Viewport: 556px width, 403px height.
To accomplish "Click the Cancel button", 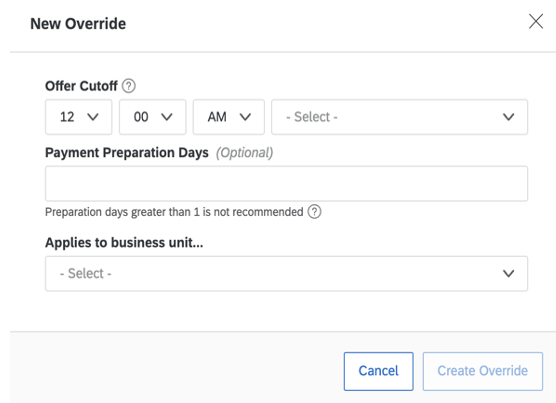I will [x=378, y=371].
